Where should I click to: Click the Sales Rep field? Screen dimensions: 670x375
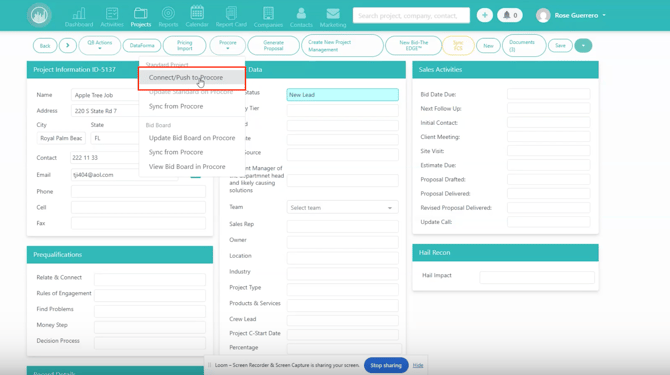coord(343,226)
